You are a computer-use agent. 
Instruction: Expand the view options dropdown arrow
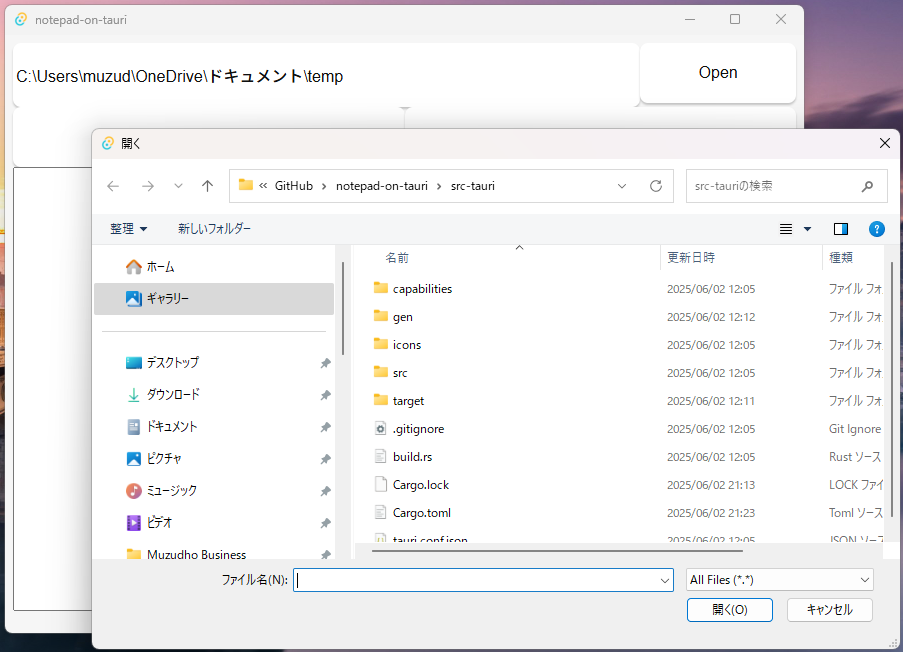click(807, 229)
